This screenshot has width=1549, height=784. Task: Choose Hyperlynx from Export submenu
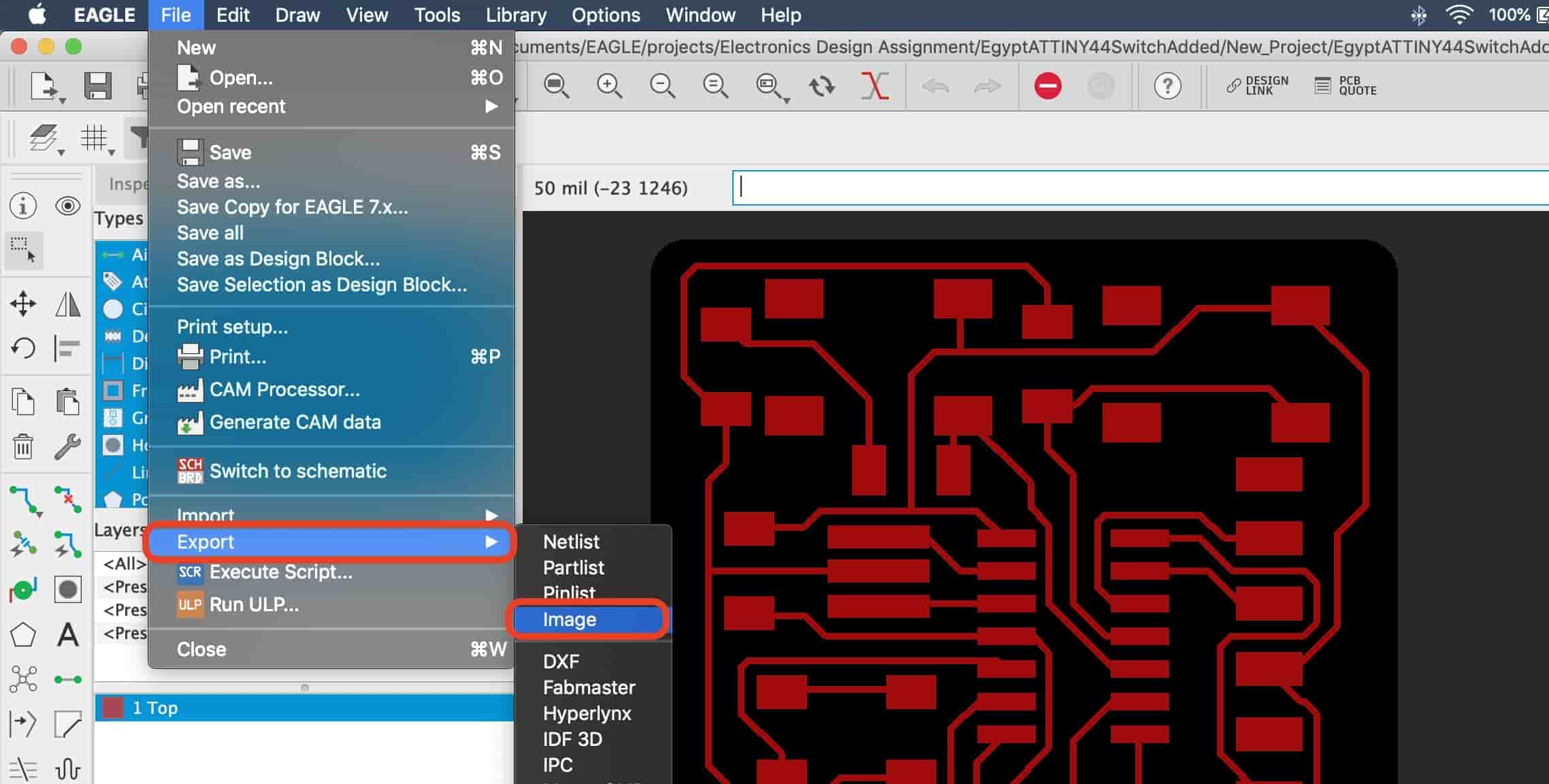pyautogui.click(x=587, y=713)
